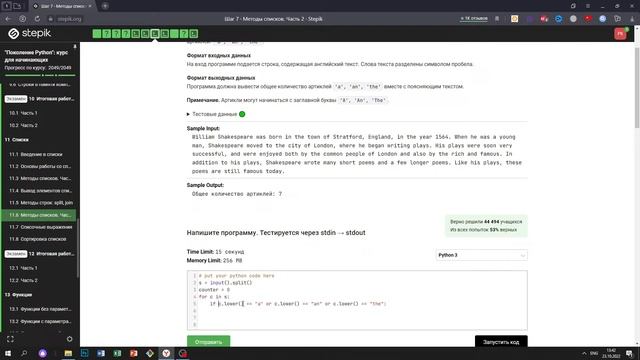Click the red extension icon in toolbar
This screenshot has height=360, width=640.
coord(588,19)
